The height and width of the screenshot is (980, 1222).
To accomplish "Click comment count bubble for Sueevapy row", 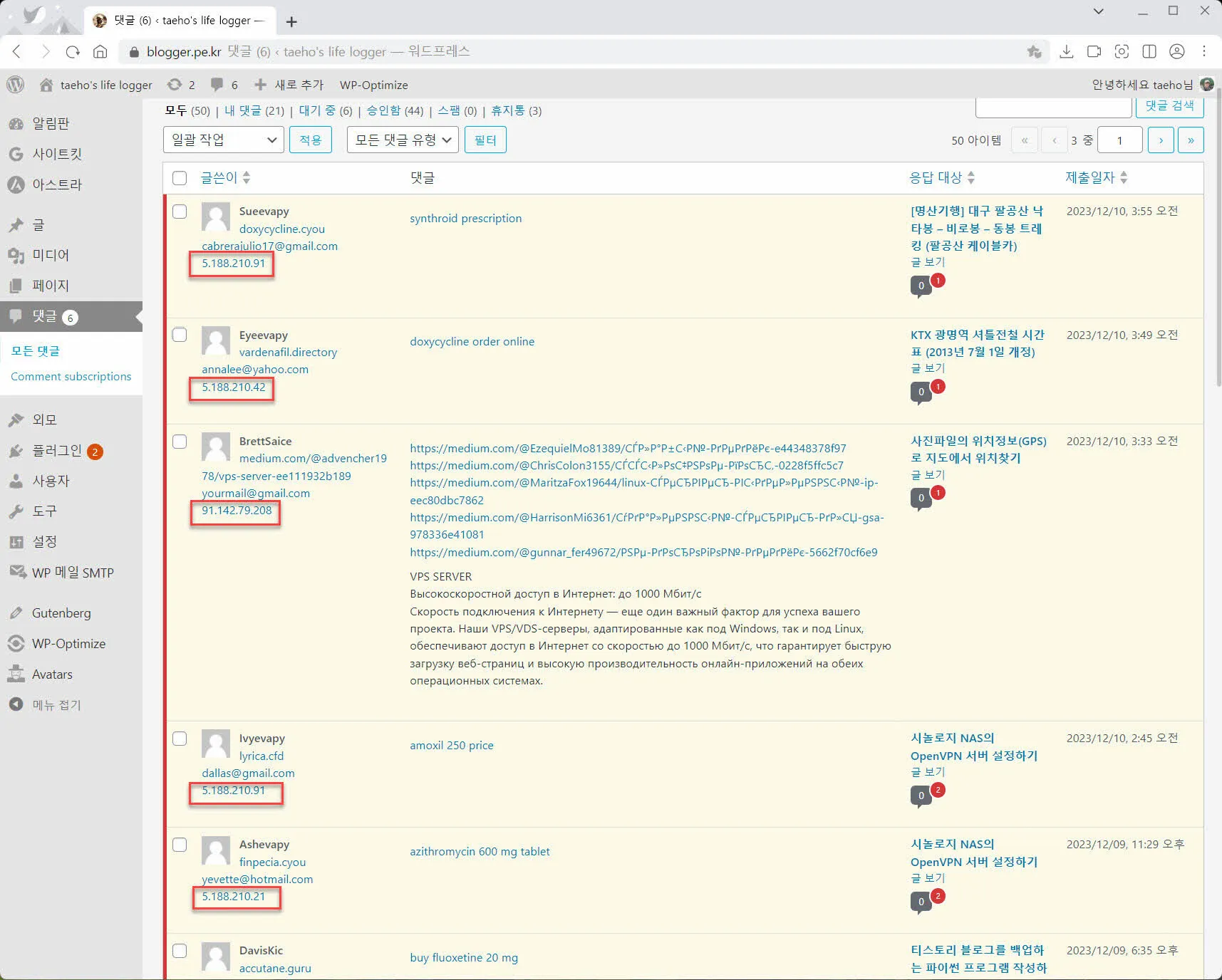I will (x=921, y=286).
